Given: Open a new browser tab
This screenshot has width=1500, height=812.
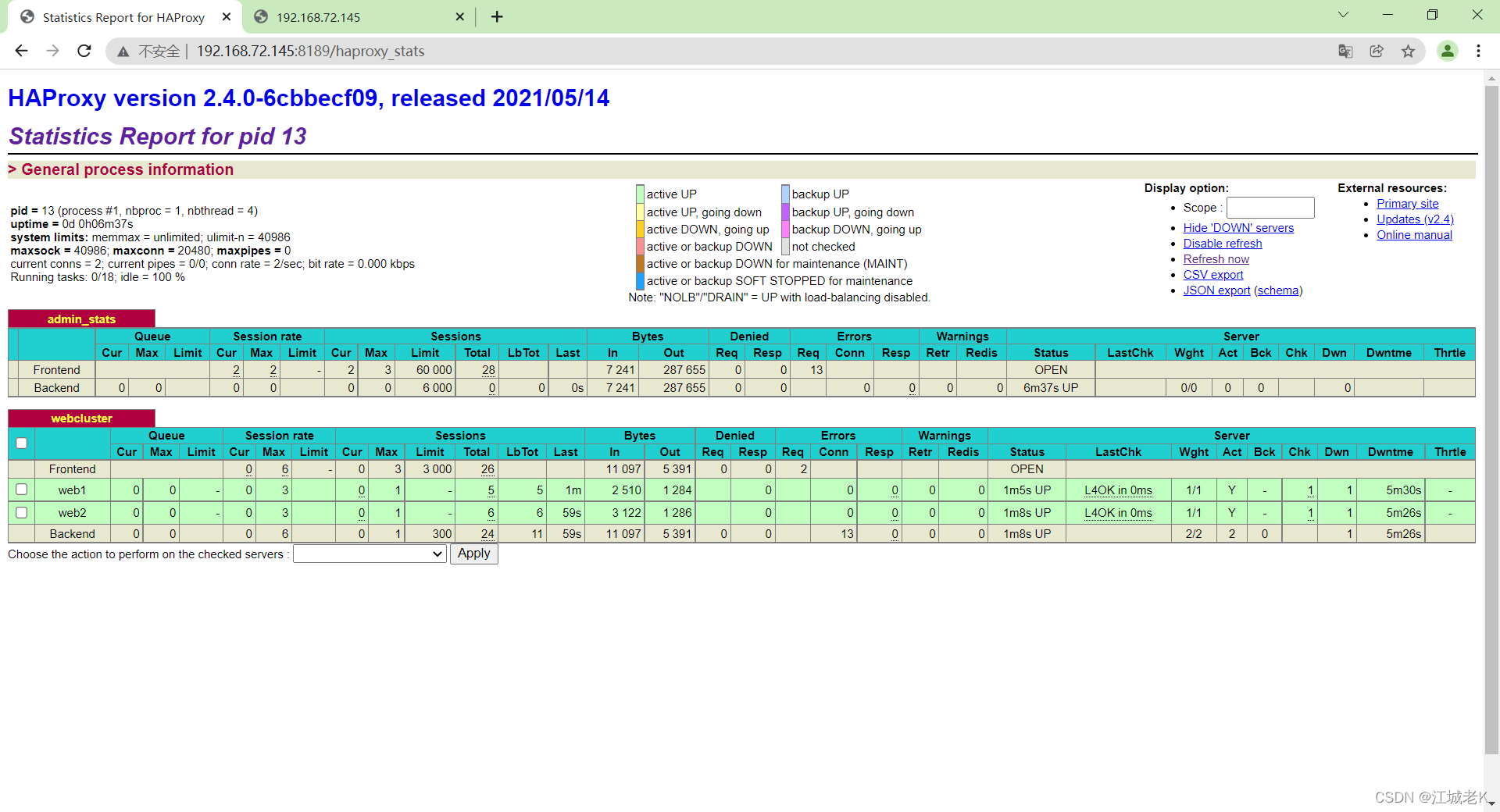Looking at the screenshot, I should coord(497,17).
